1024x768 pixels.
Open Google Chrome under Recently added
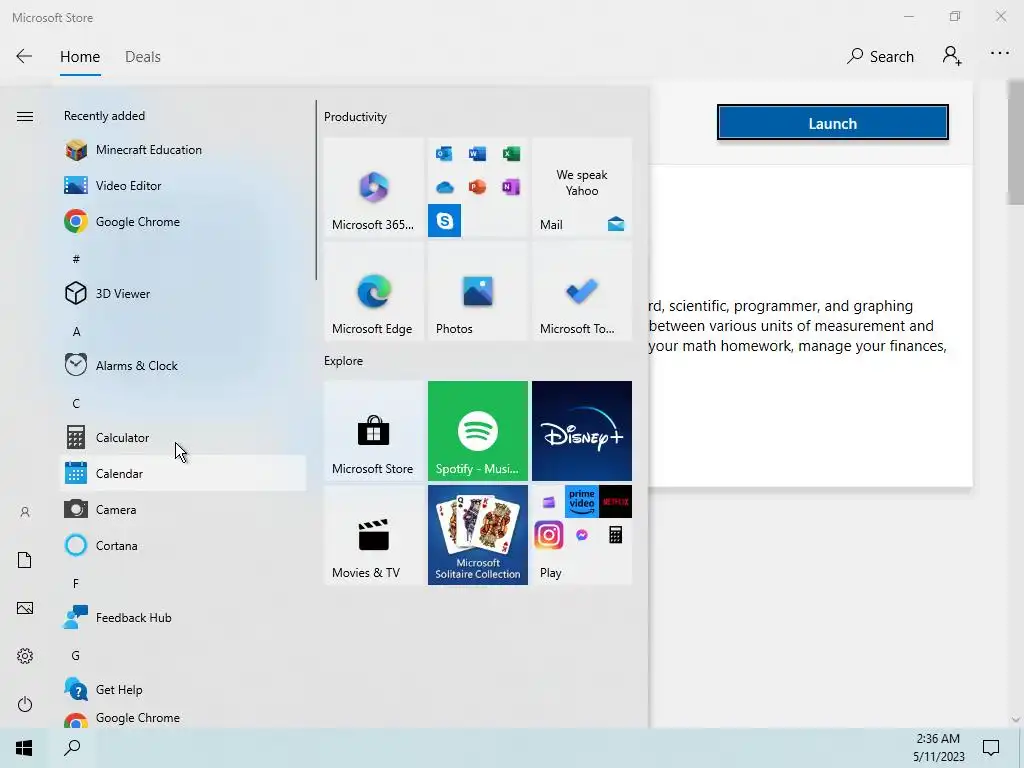183,221
